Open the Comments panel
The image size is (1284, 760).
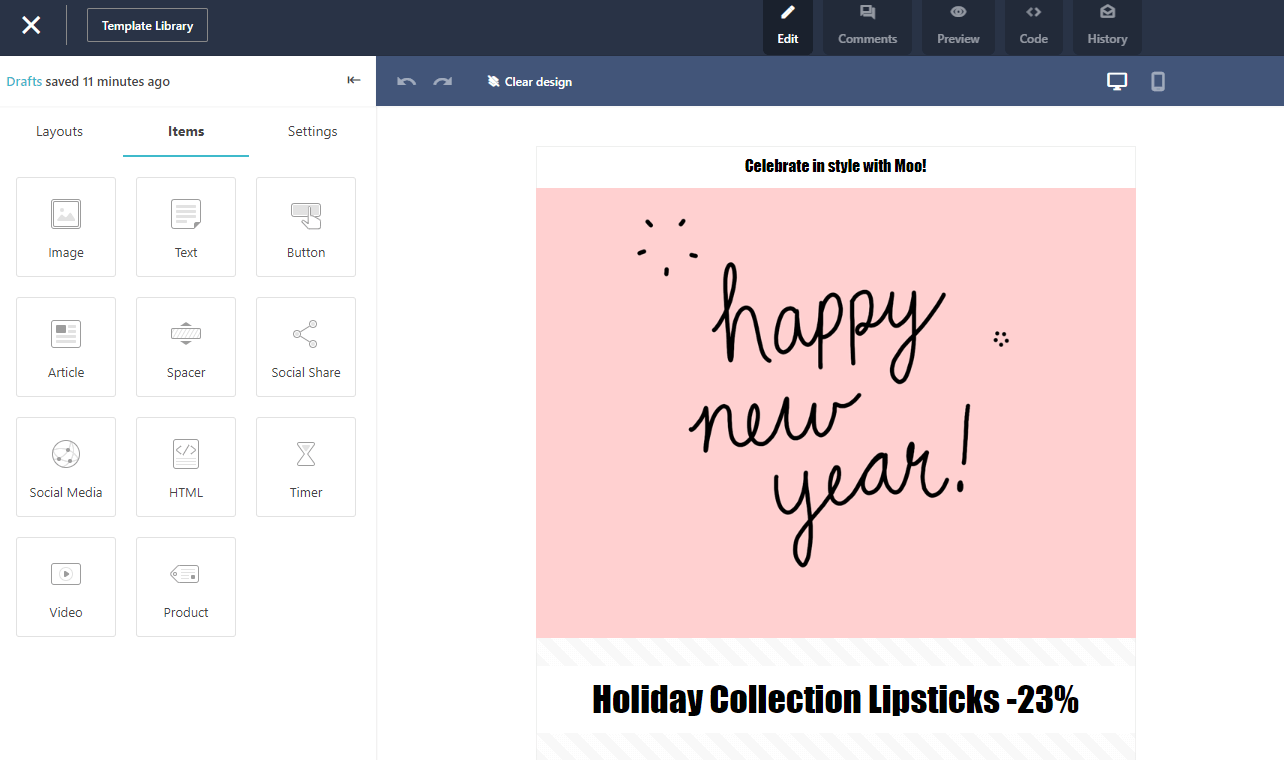coord(867,27)
